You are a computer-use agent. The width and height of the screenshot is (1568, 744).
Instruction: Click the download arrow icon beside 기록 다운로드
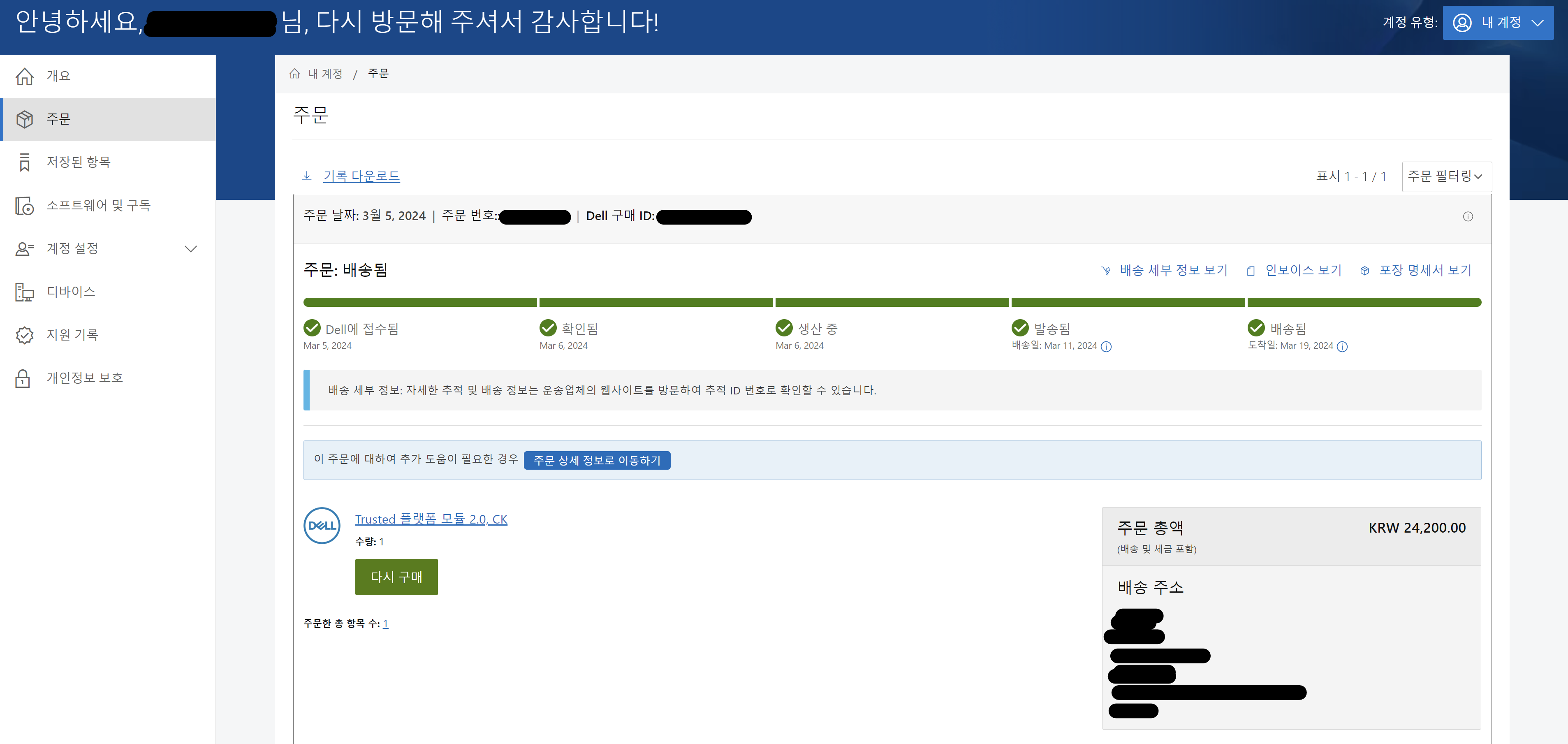coord(307,176)
